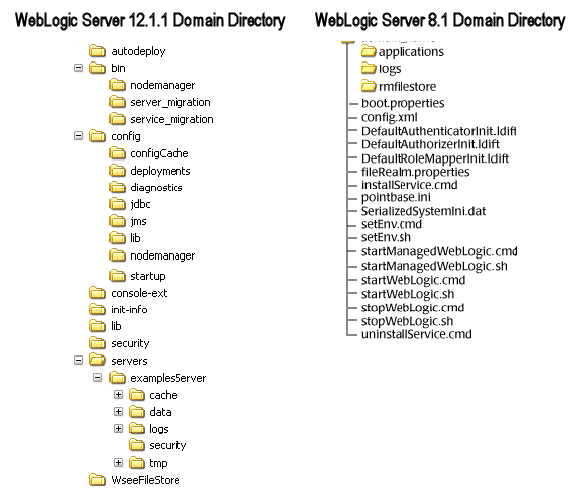Click the examplesServer folder icon
This screenshot has height=491, width=585.
[x=117, y=378]
